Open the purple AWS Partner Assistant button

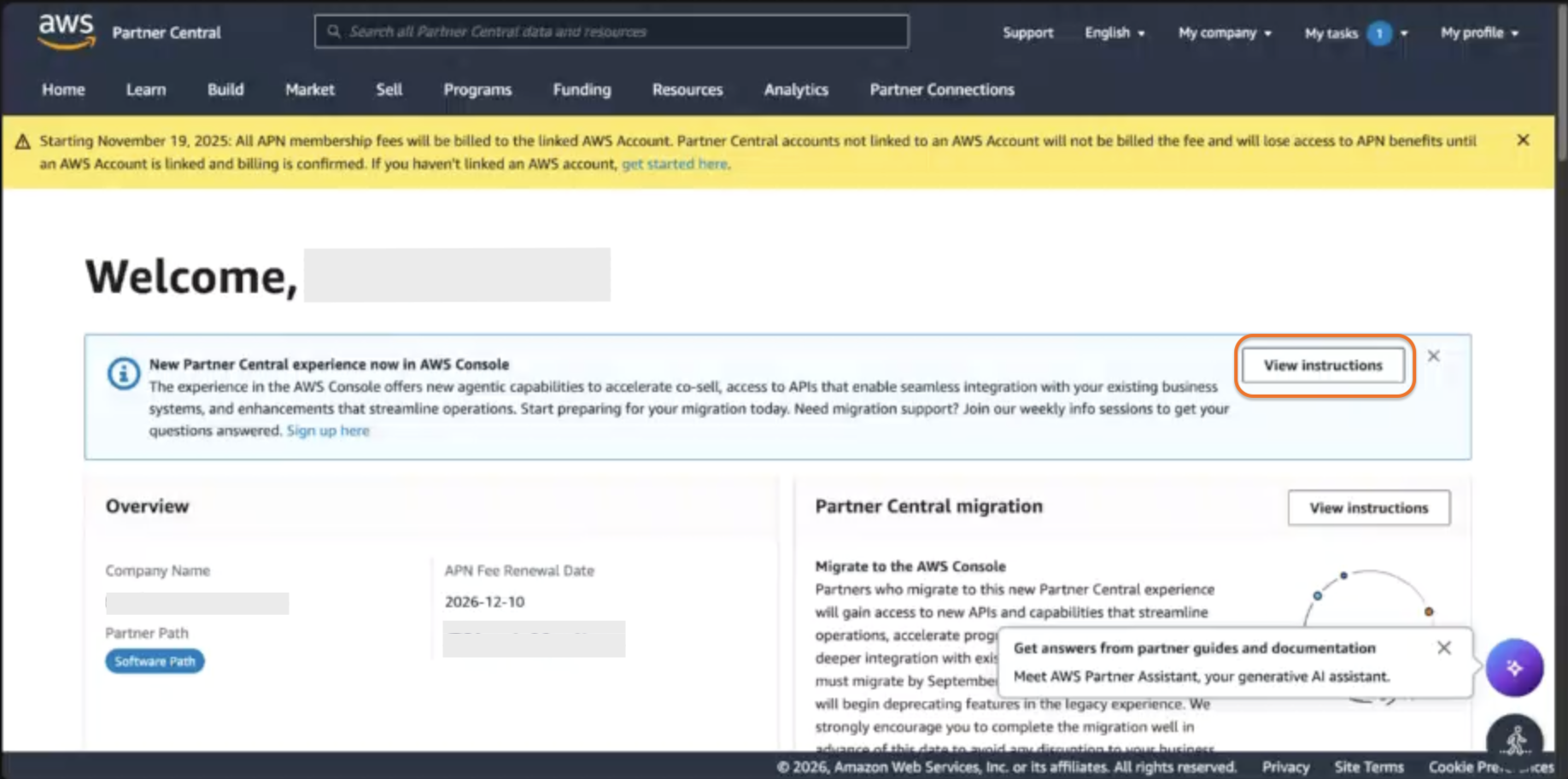coord(1514,667)
